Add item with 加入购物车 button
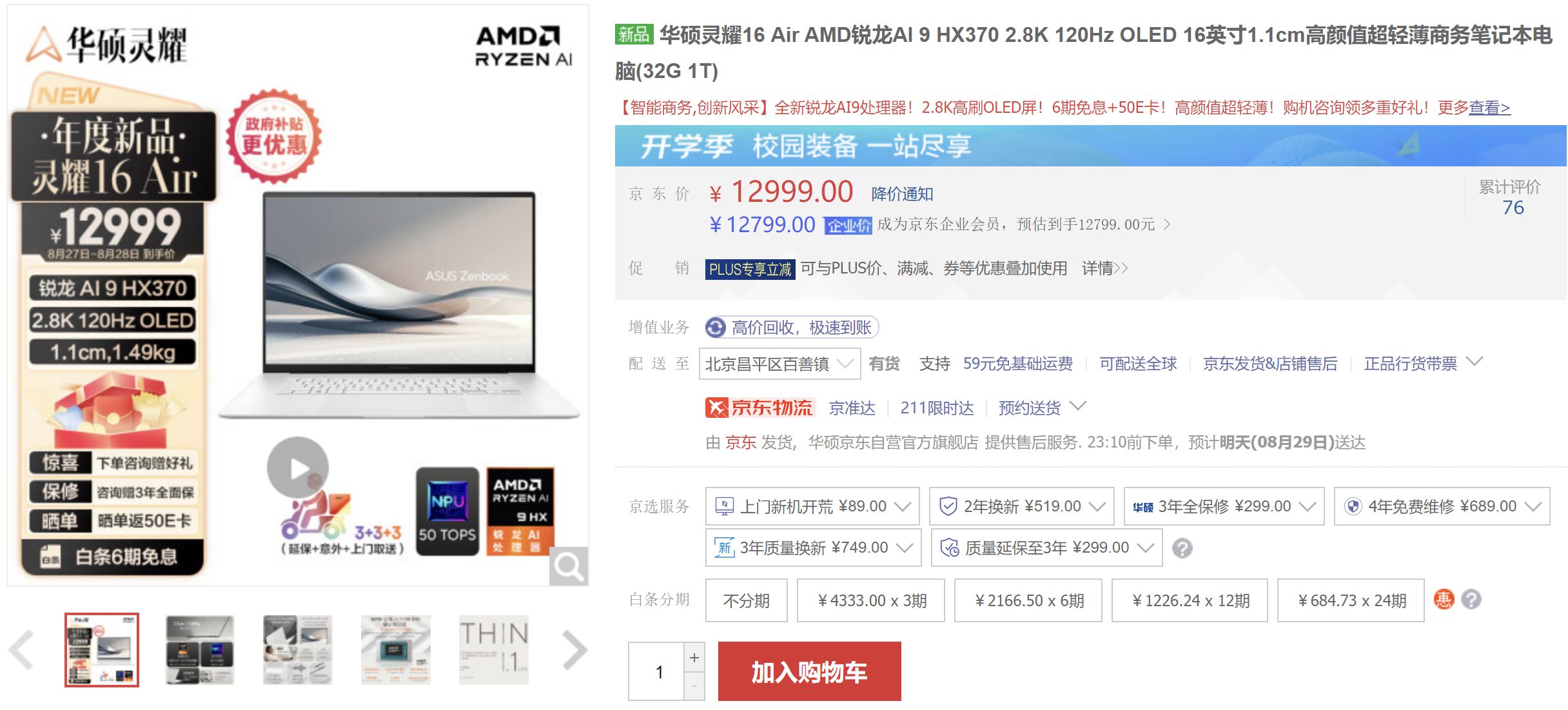Image resolution: width=1568 pixels, height=710 pixels. pyautogui.click(x=809, y=671)
